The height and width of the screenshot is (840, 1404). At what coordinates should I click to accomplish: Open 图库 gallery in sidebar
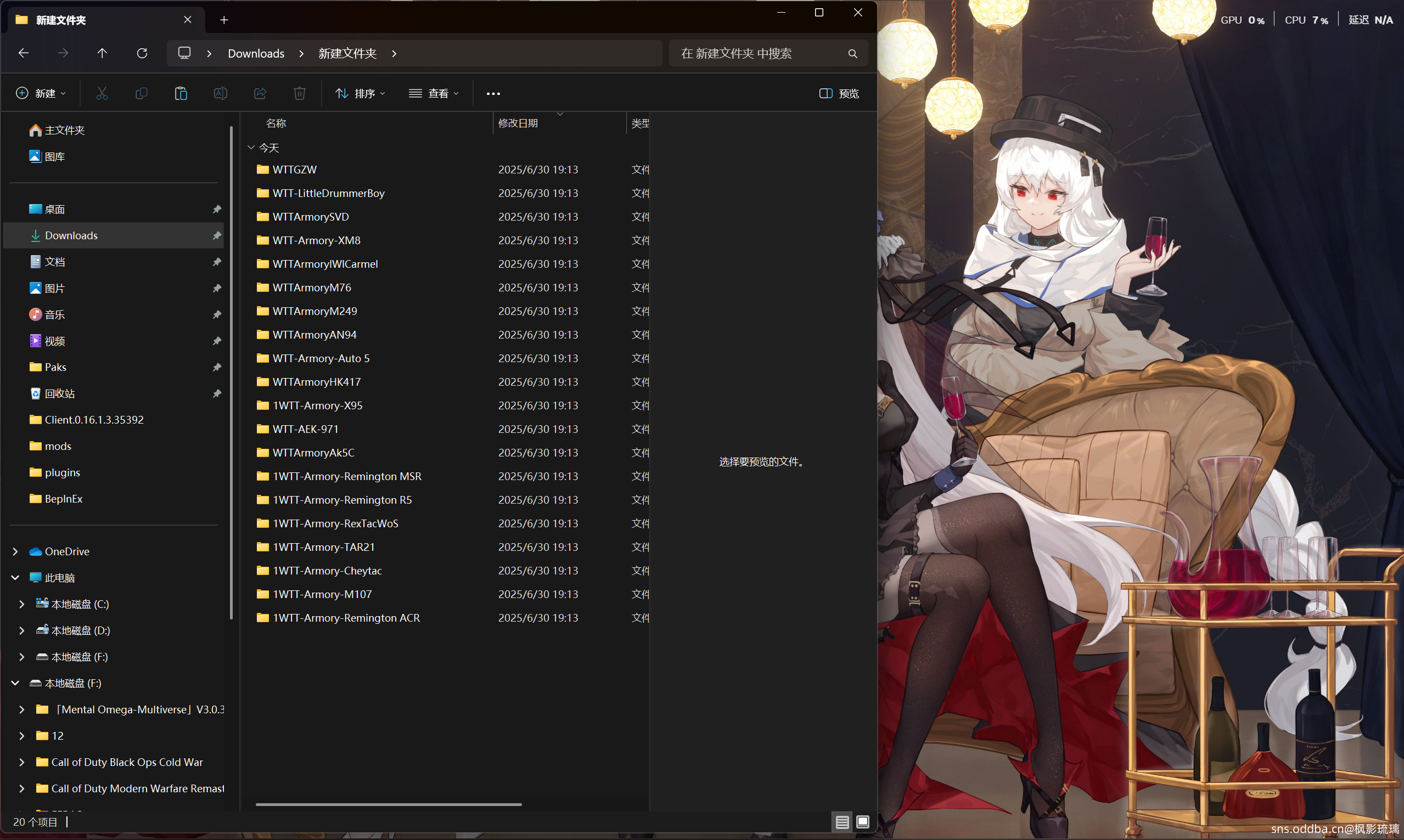[47, 157]
